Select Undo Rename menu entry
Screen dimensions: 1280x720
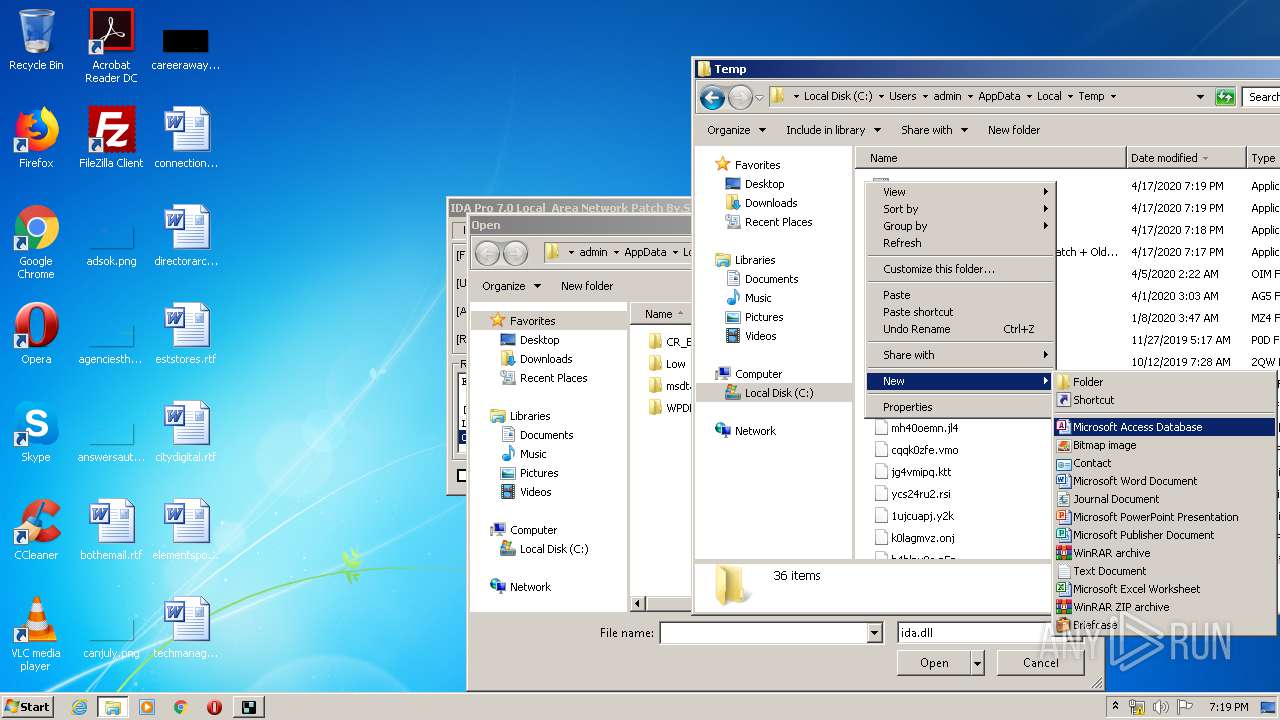(x=960, y=329)
